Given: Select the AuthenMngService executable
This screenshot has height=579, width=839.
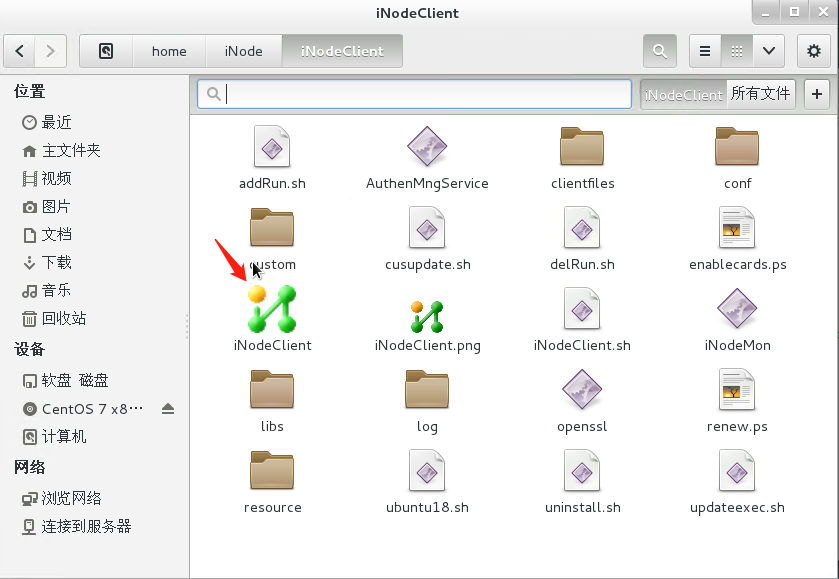Looking at the screenshot, I should [427, 147].
